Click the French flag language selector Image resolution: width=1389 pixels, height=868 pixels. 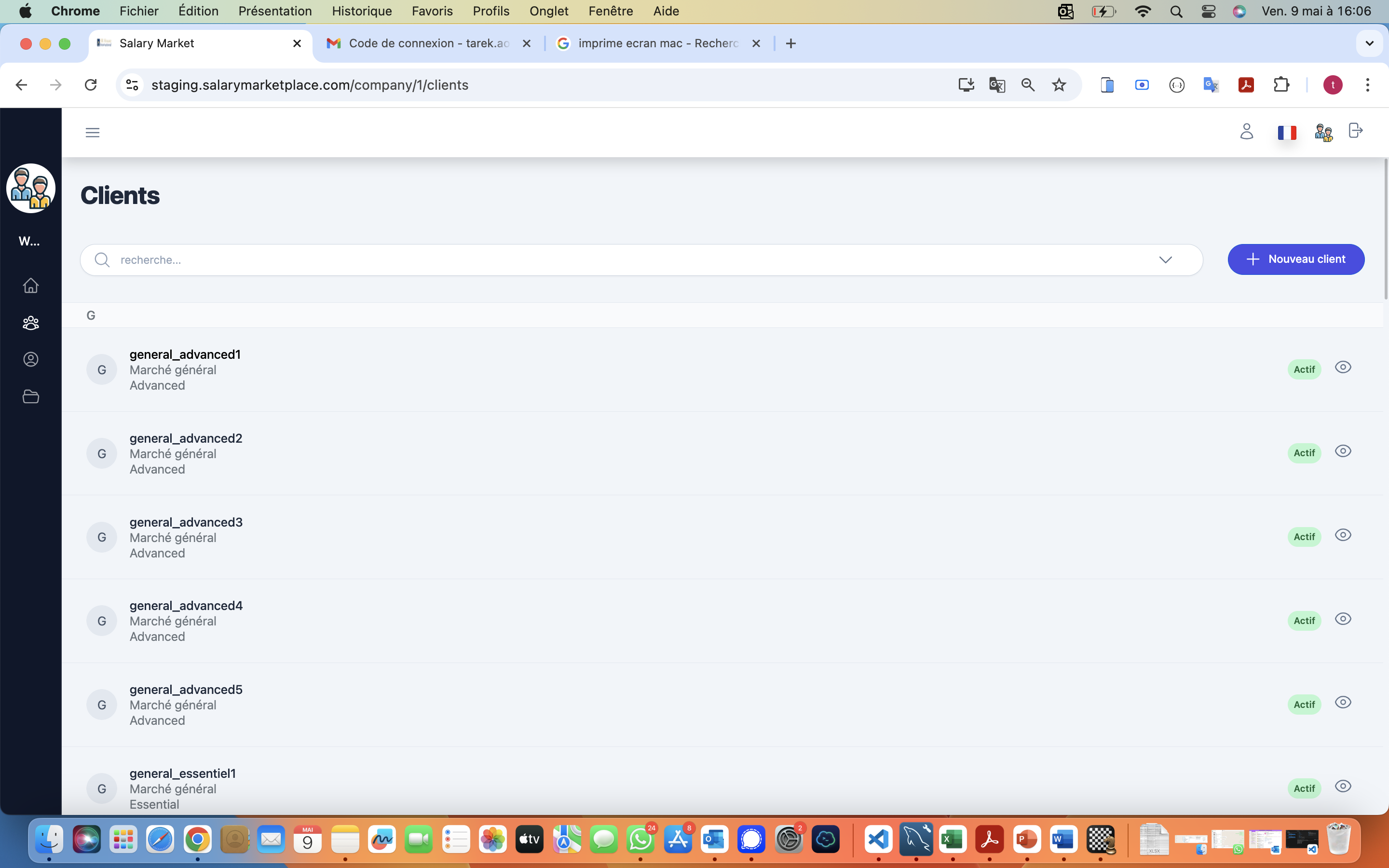point(1286,133)
